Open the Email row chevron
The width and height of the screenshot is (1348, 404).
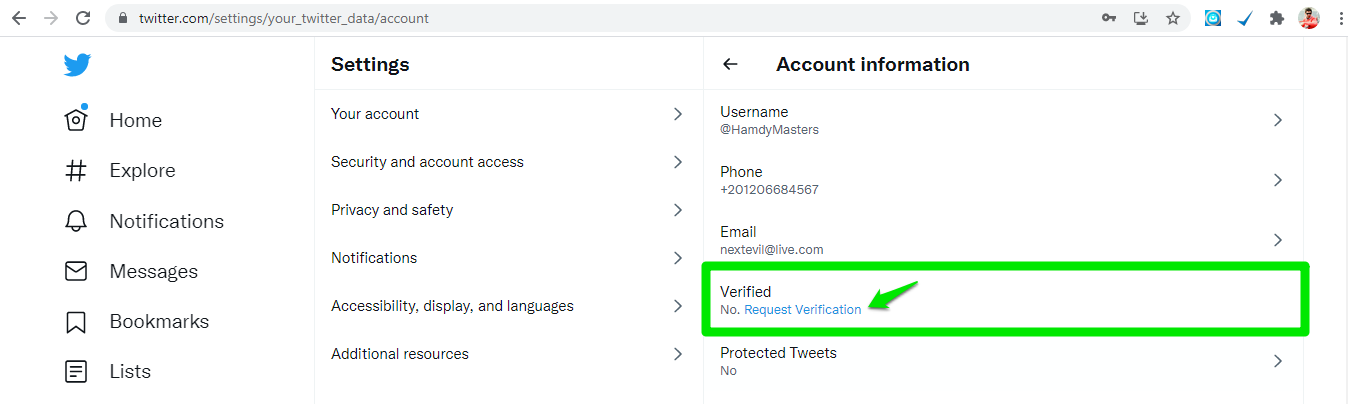point(1278,240)
